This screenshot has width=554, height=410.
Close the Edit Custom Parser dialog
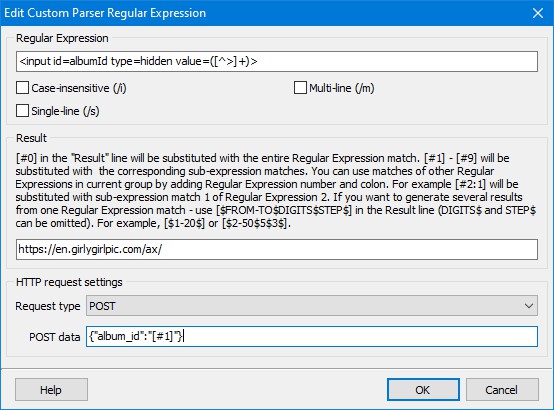[538, 13]
